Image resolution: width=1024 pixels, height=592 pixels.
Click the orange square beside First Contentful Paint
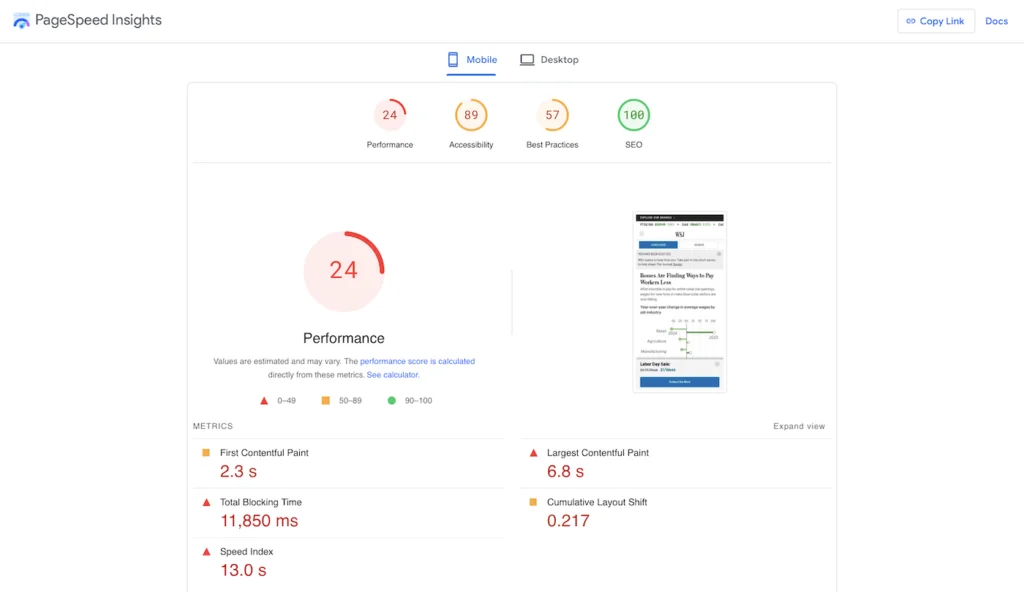click(x=206, y=452)
